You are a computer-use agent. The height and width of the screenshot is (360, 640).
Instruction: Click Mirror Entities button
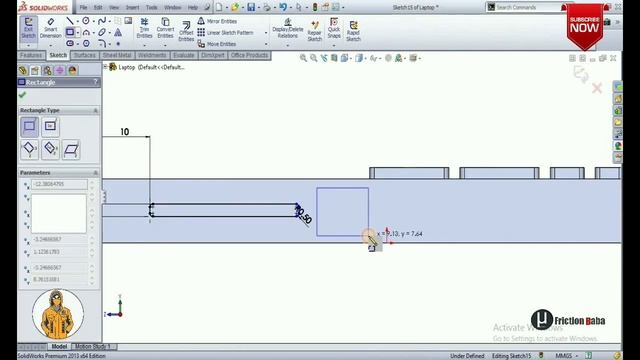pos(218,21)
